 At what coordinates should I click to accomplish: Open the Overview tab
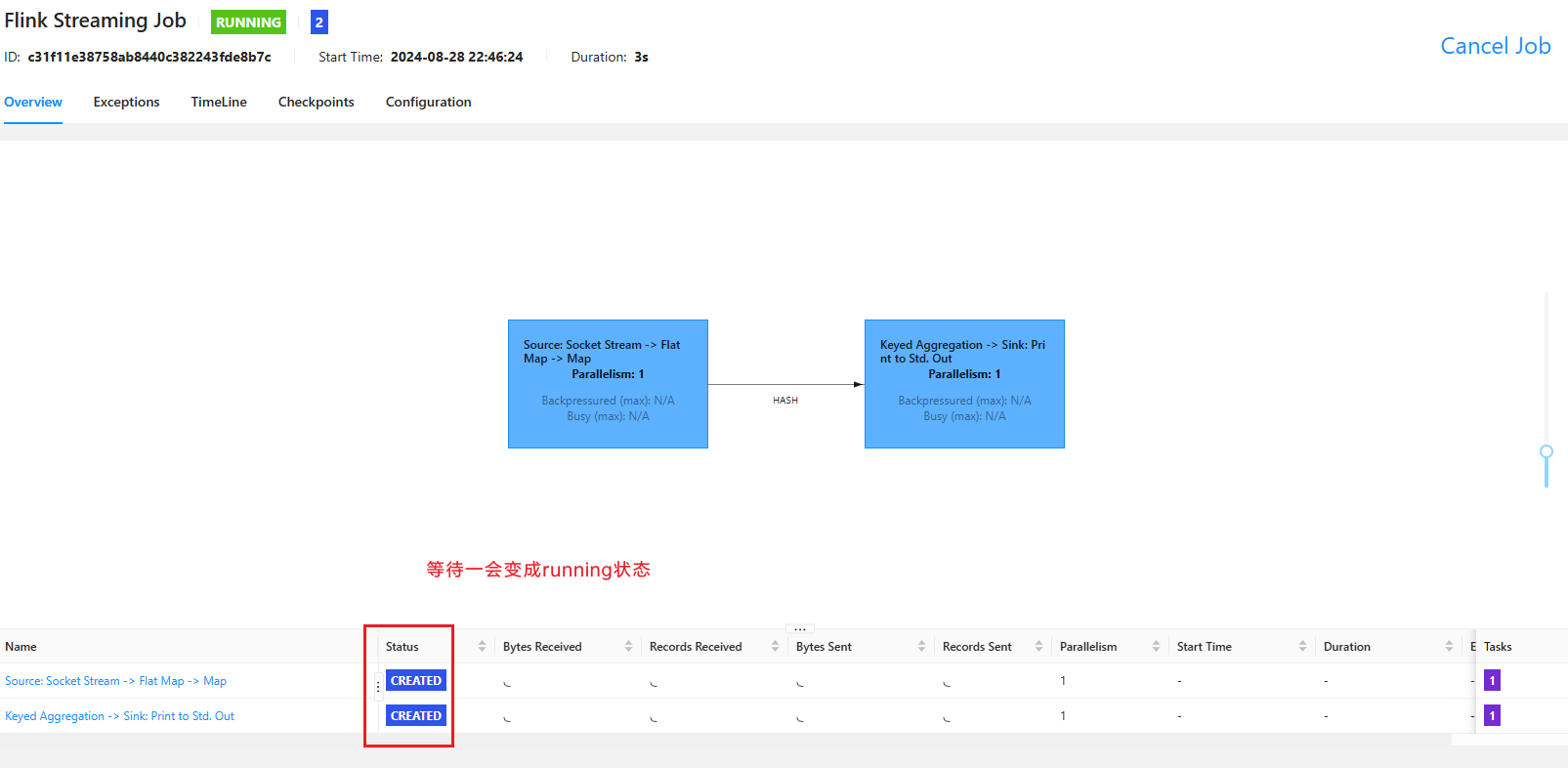33,102
